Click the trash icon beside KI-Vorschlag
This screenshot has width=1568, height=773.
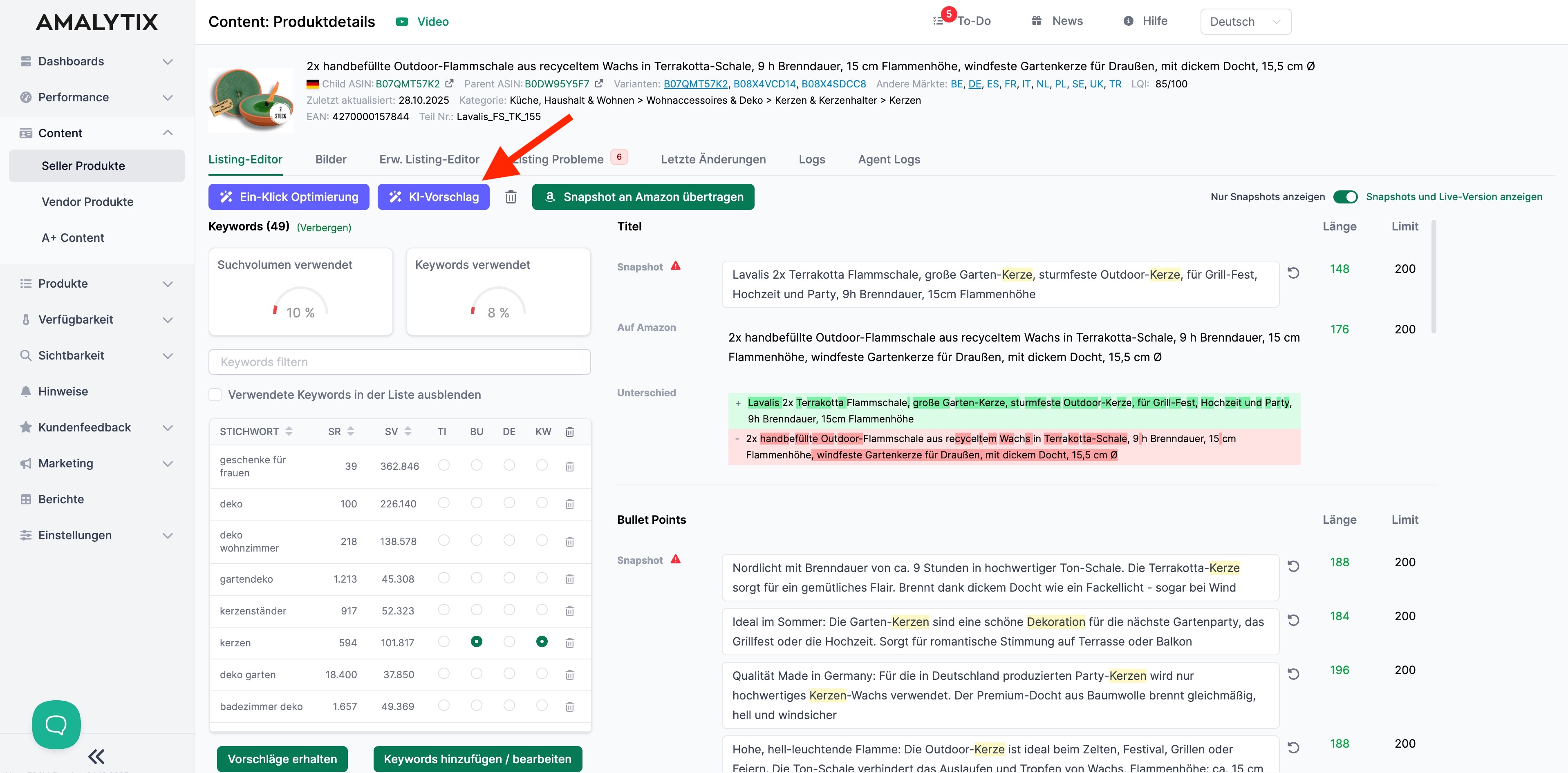coord(511,197)
